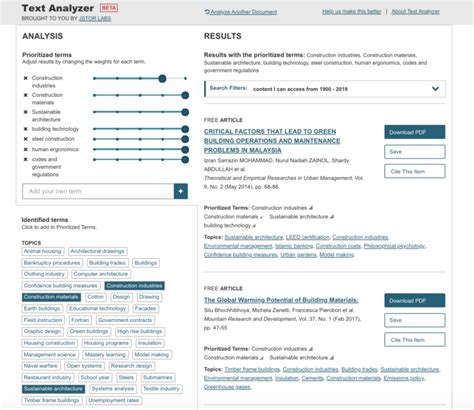Add High rise buildings topic tag
This screenshot has height=410, width=474.
tap(140, 331)
